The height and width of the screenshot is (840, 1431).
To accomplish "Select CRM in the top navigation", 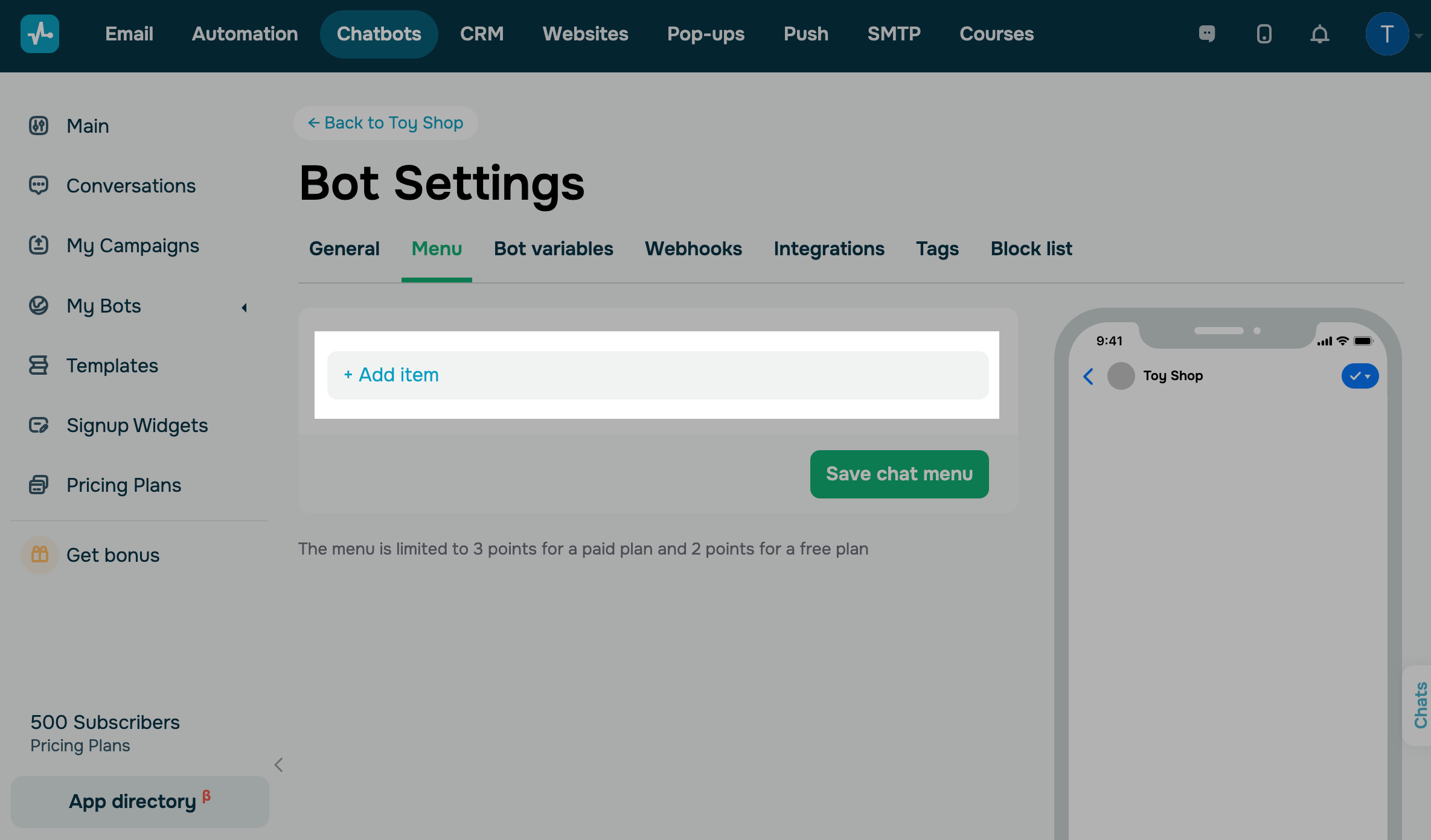I will click(x=482, y=34).
